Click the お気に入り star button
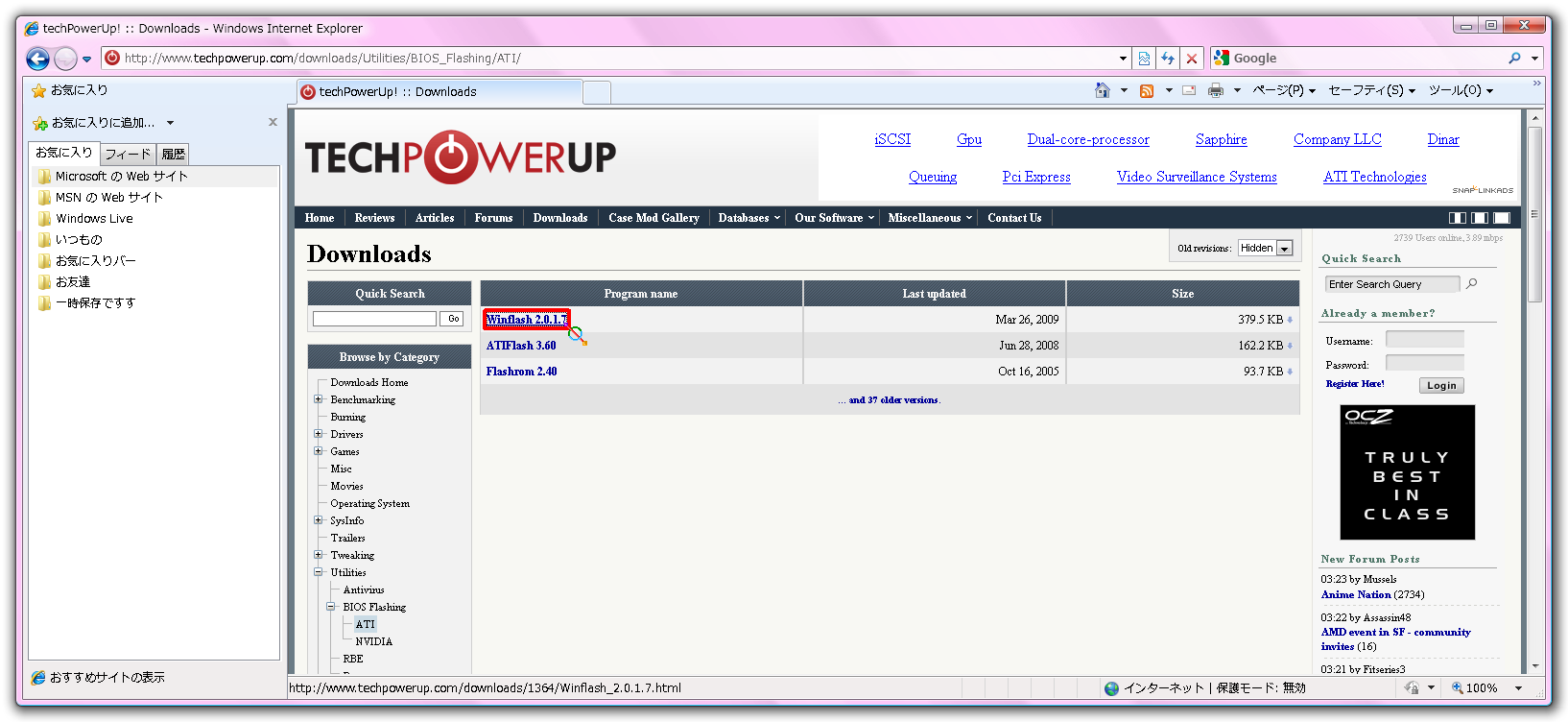The image size is (1568, 722). pos(69,90)
